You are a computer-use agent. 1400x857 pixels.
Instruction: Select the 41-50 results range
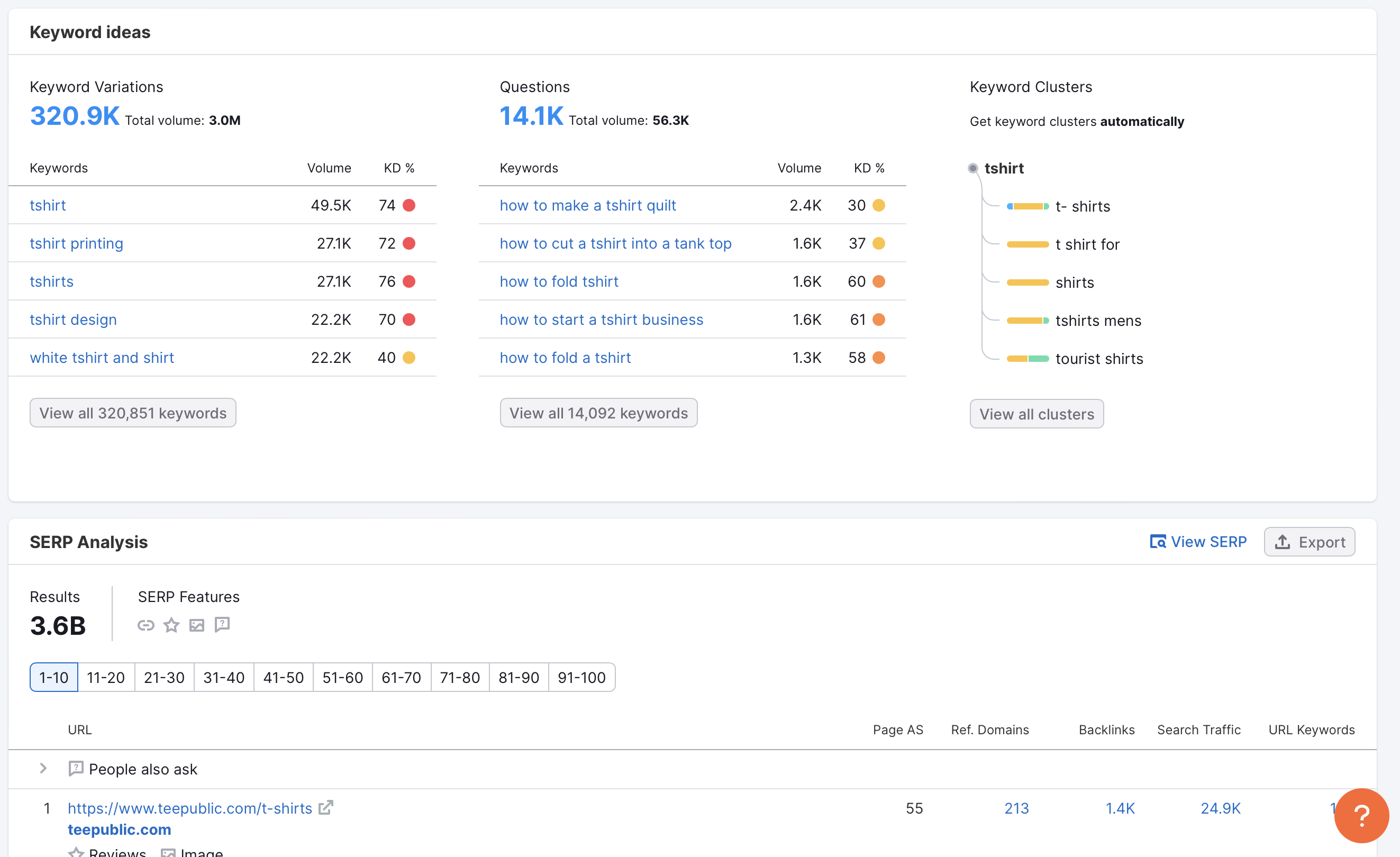(x=283, y=678)
